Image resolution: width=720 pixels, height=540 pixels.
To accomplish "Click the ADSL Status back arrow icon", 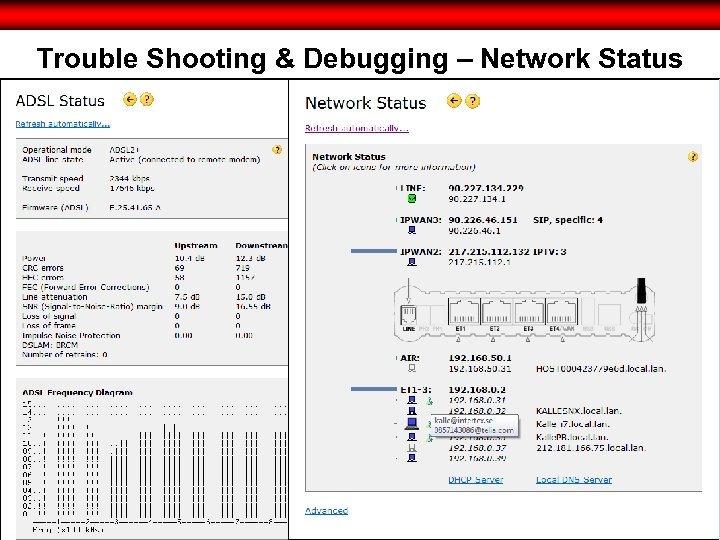I will tap(130, 99).
